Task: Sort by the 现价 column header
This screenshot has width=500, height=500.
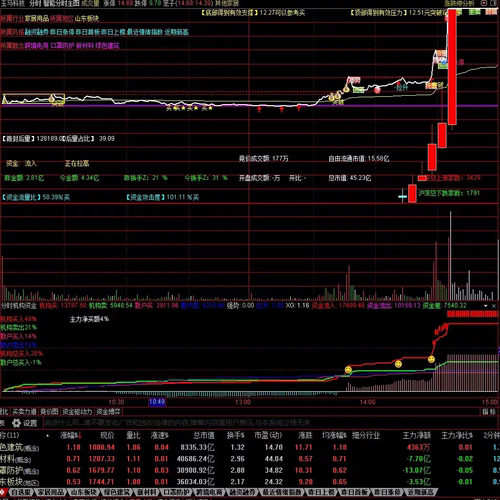Action: [x=107, y=436]
